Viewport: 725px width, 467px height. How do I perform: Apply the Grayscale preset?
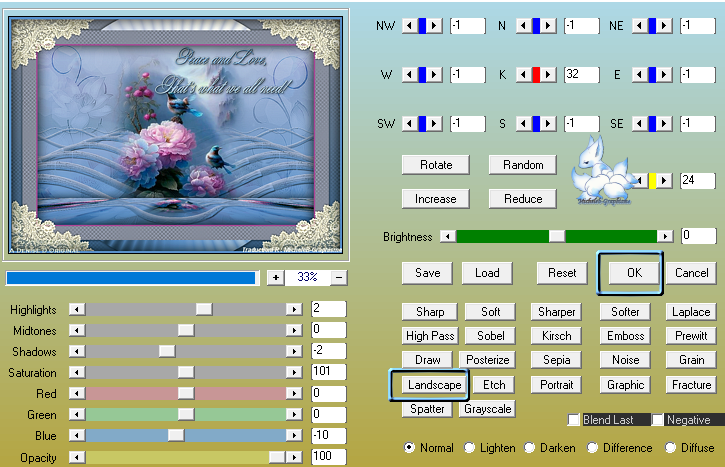pyautogui.click(x=487, y=409)
